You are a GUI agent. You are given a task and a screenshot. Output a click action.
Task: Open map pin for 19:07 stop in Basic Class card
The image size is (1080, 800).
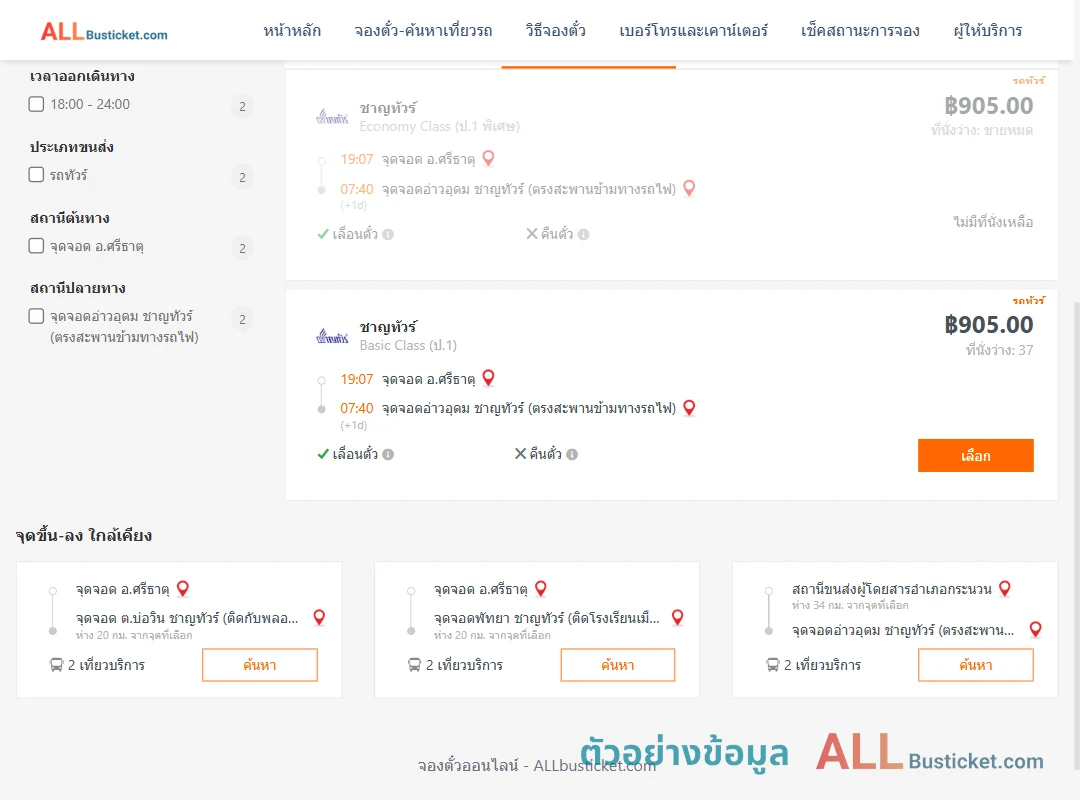click(x=488, y=378)
